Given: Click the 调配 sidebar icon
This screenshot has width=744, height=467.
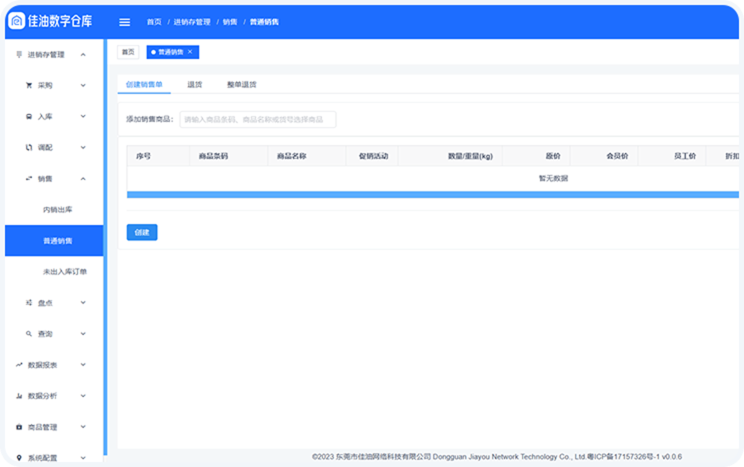Looking at the screenshot, I should pos(28,147).
